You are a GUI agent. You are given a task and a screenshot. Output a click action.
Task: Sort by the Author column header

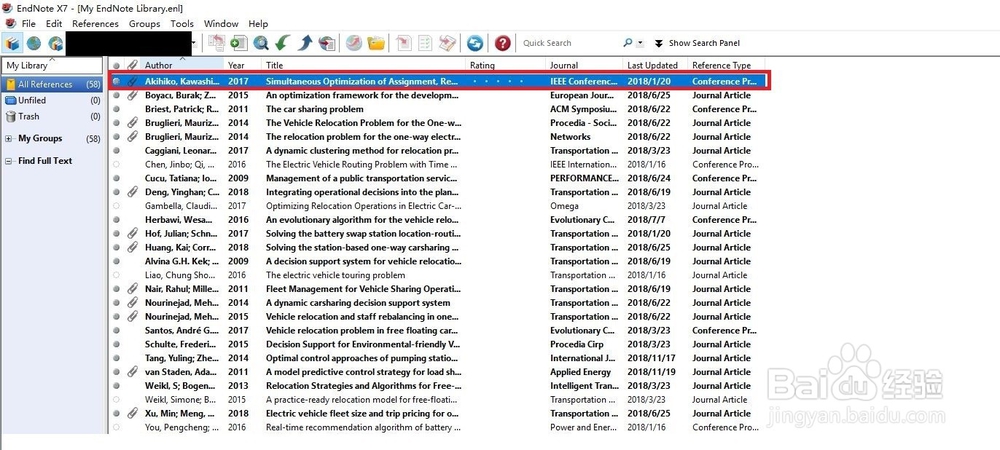pos(182,65)
